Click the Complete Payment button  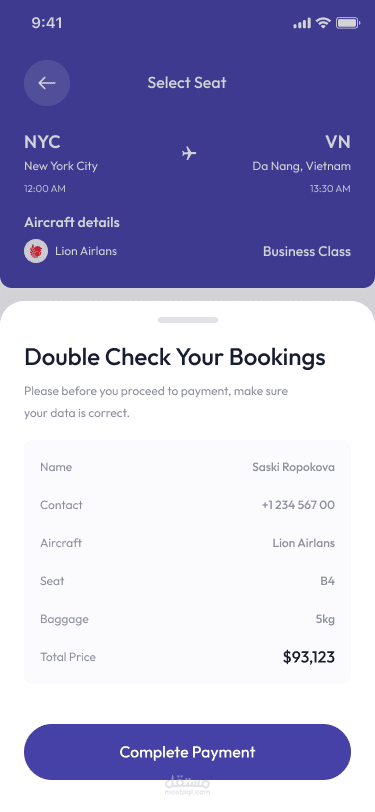coord(188,752)
